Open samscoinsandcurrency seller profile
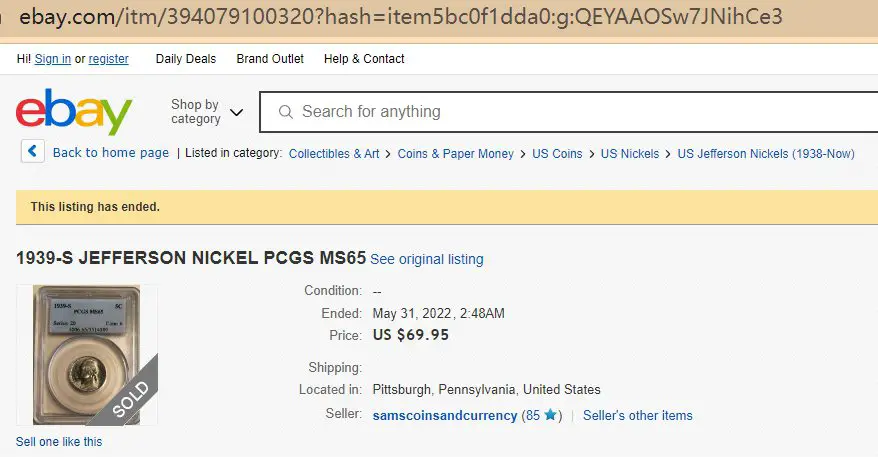The width and height of the screenshot is (878, 457). pos(445,416)
